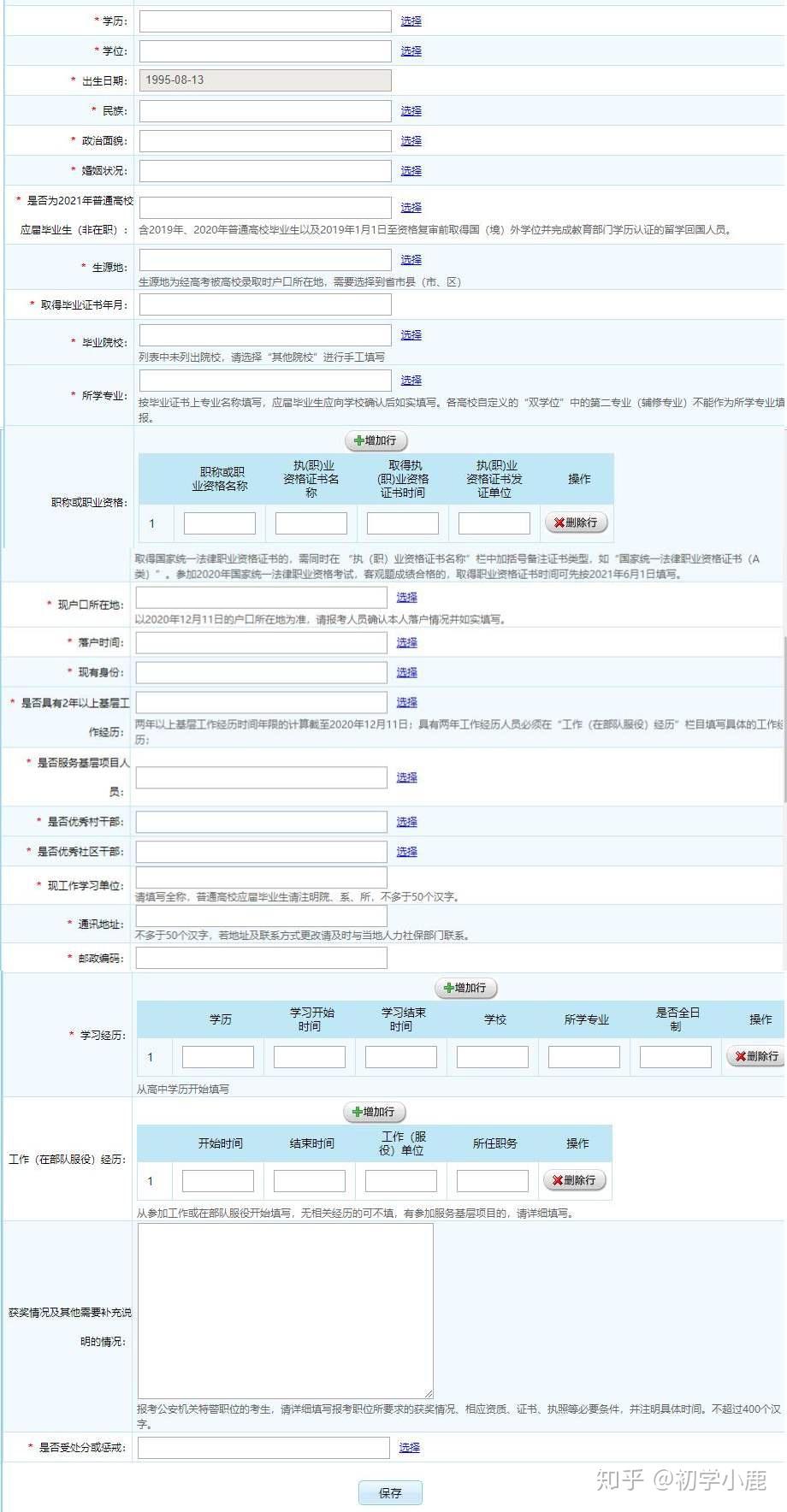Viewport: 787px width, 1512px height.
Task: Focus the 是否优秀村干部 input field
Action: (x=262, y=822)
